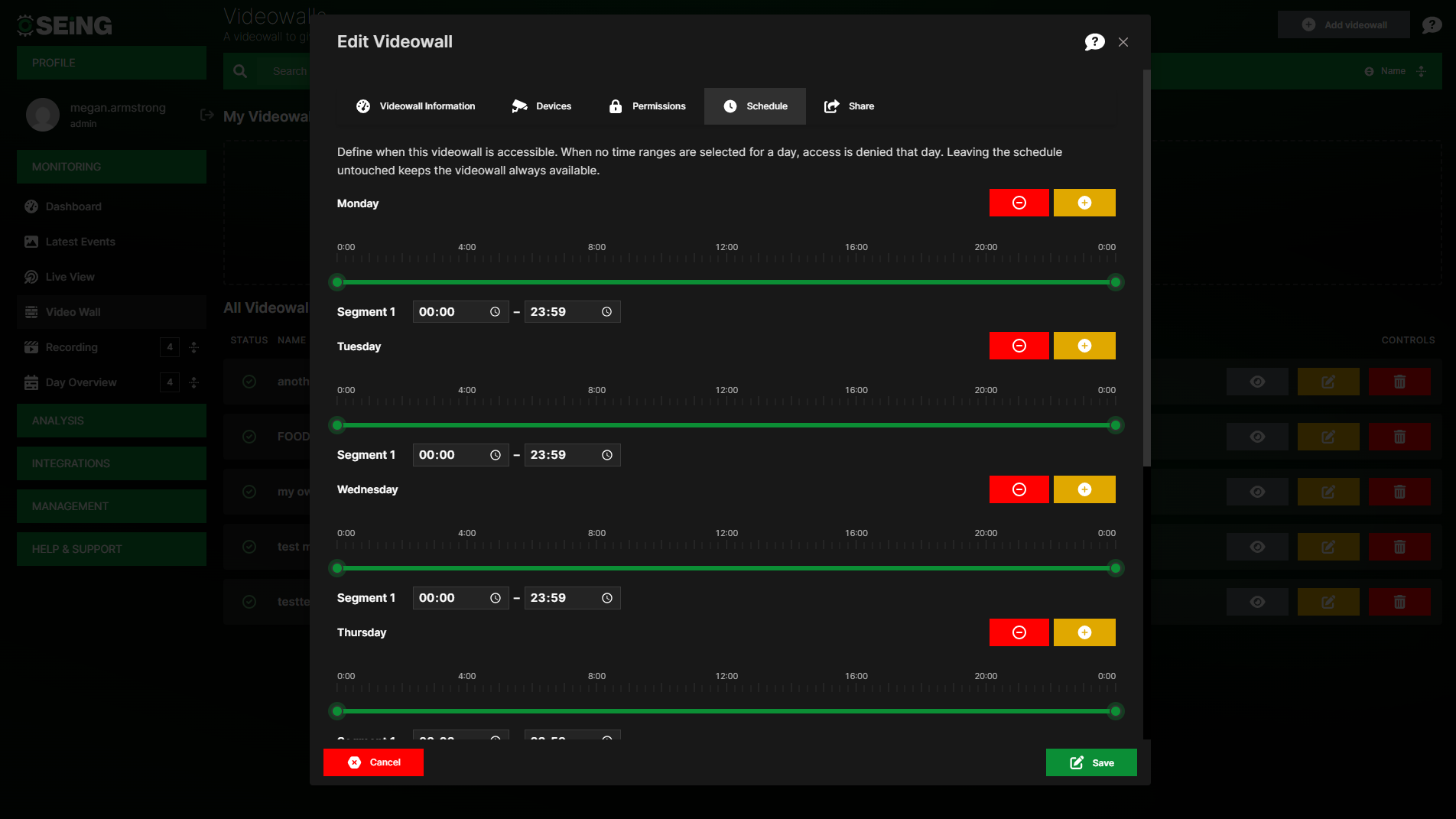The image size is (1456, 819).
Task: Click Tuesday end time slider handle
Action: coord(1116,425)
